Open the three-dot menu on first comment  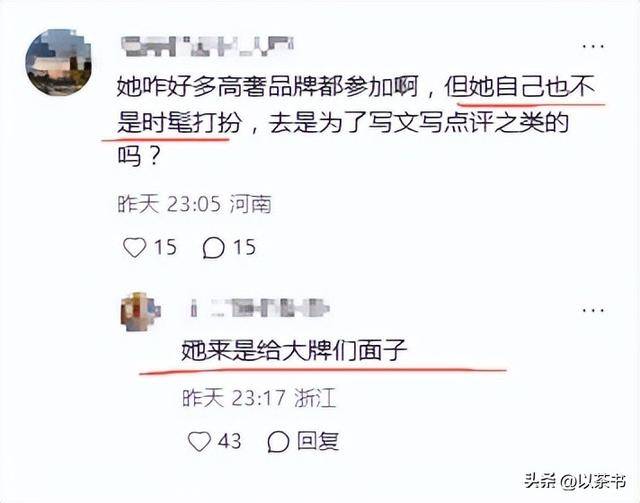coord(593,46)
